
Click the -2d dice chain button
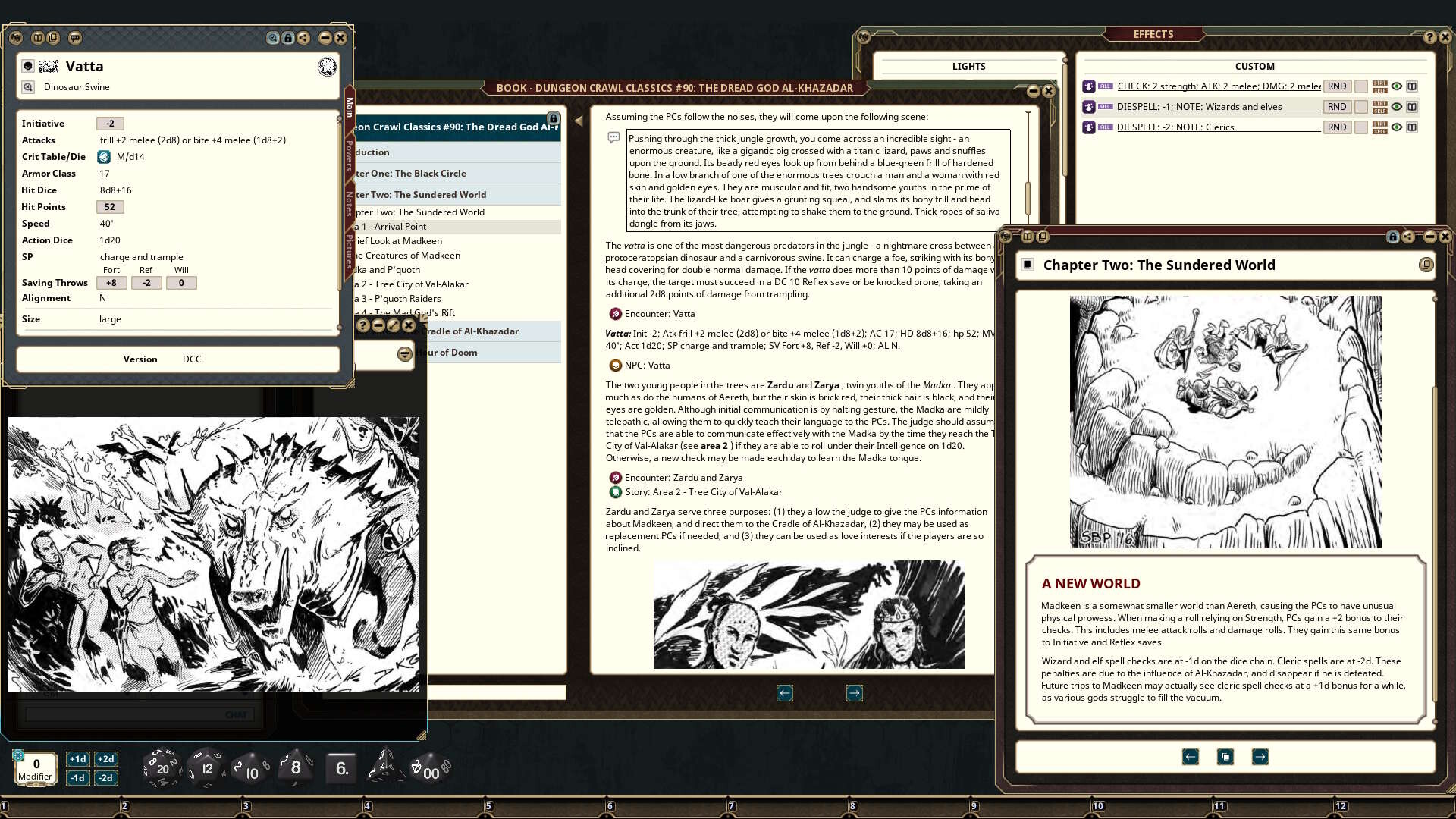[106, 778]
